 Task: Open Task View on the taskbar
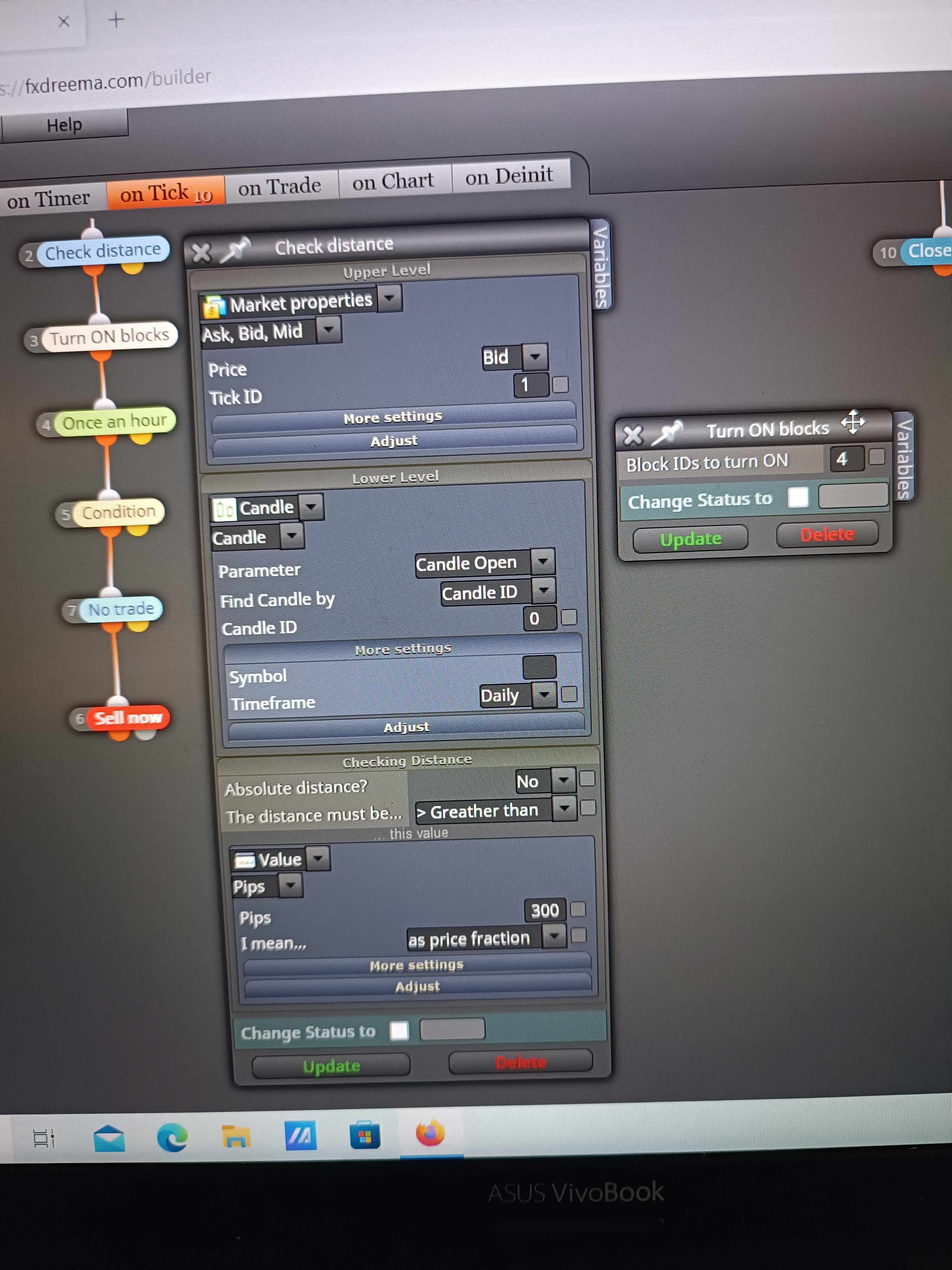click(43, 1138)
